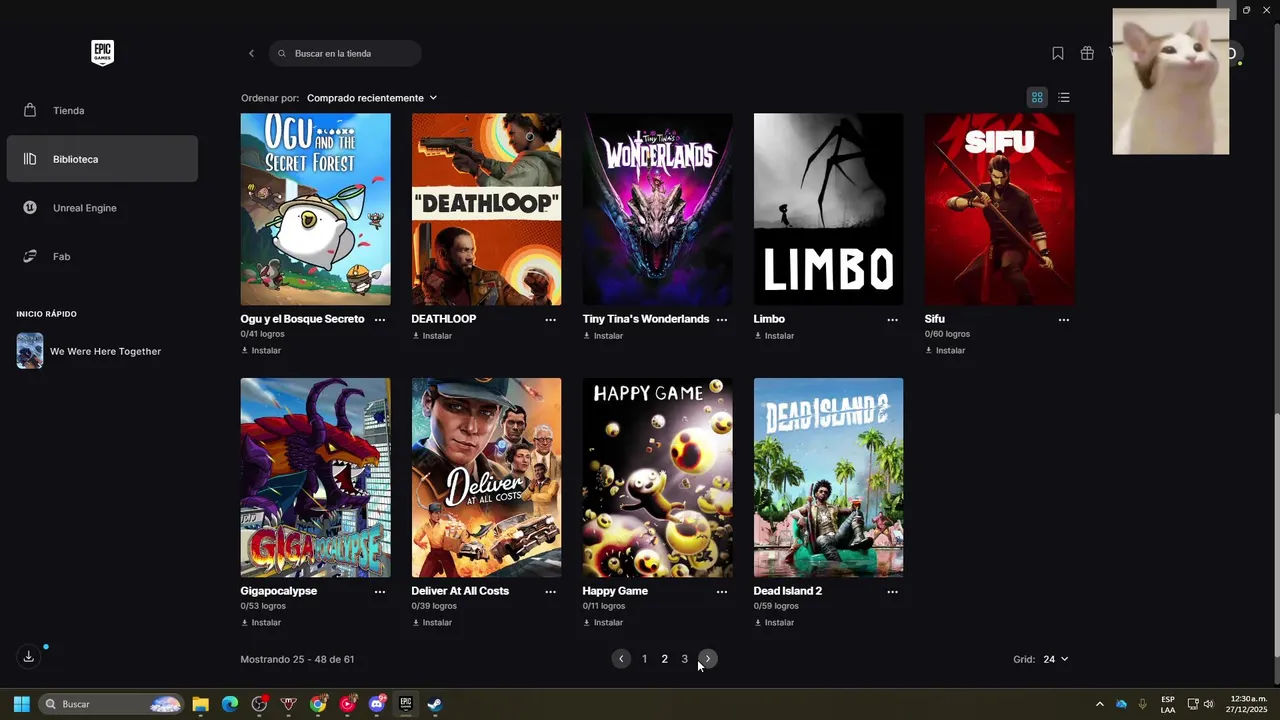Show hidden system tray icons
1280x720 pixels.
pos(1099,704)
